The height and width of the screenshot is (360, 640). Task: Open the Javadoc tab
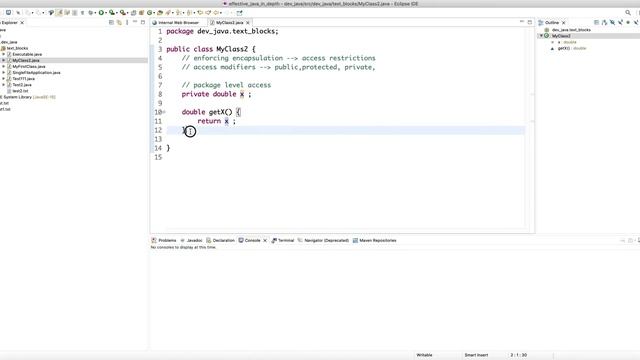tap(191, 240)
